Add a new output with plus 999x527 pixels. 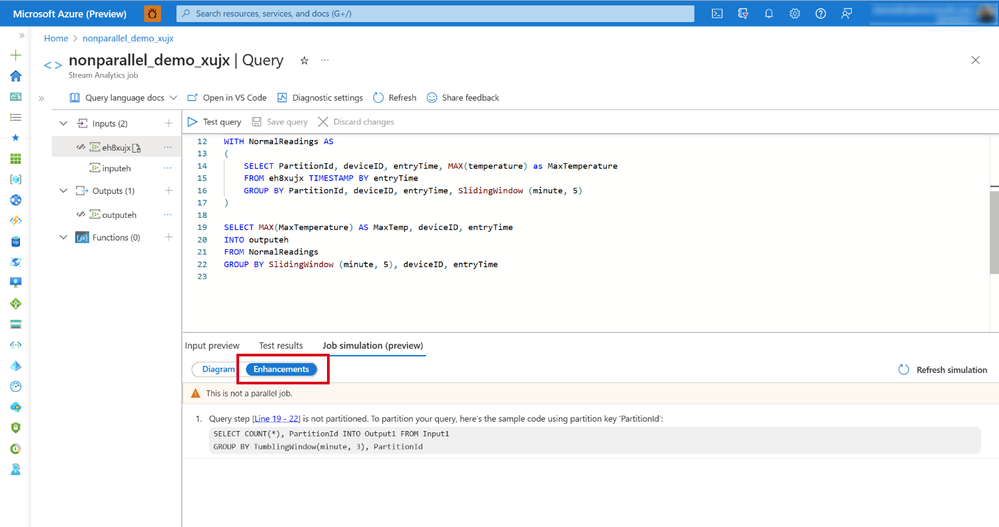tap(169, 191)
